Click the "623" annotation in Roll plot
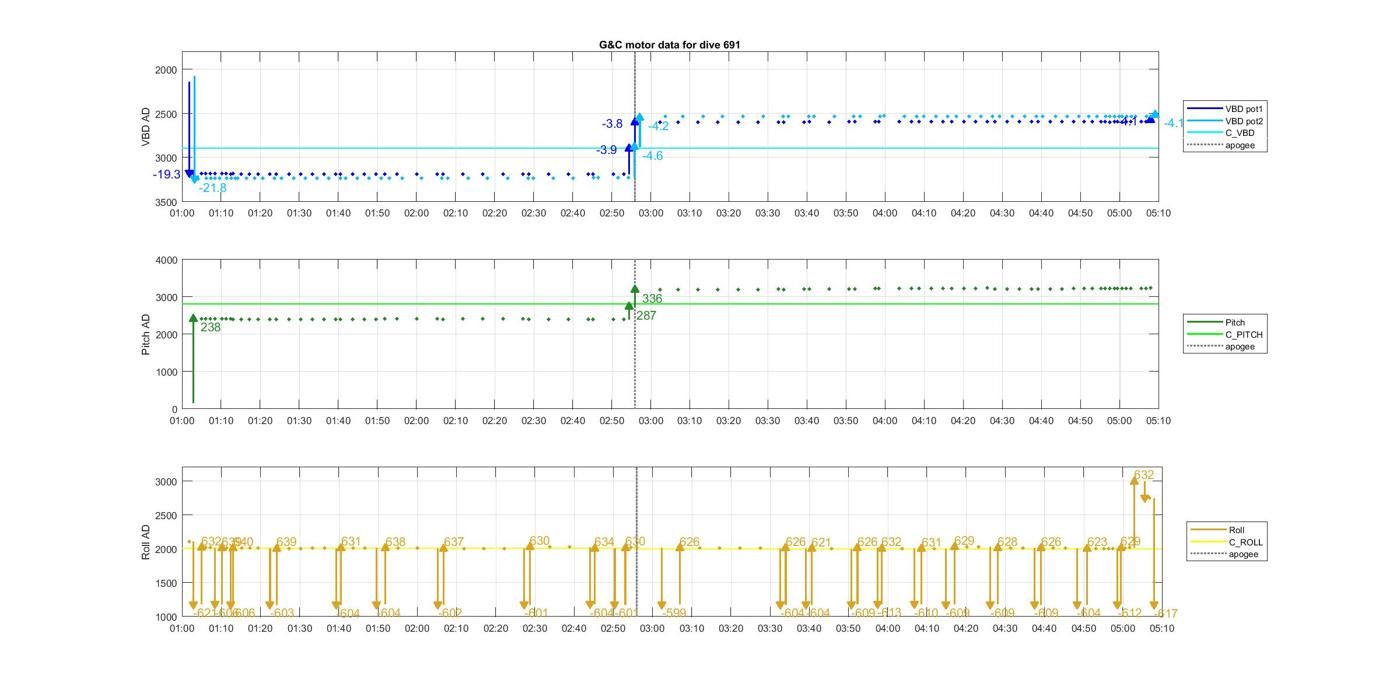The height and width of the screenshot is (693, 1400). click(x=1097, y=542)
